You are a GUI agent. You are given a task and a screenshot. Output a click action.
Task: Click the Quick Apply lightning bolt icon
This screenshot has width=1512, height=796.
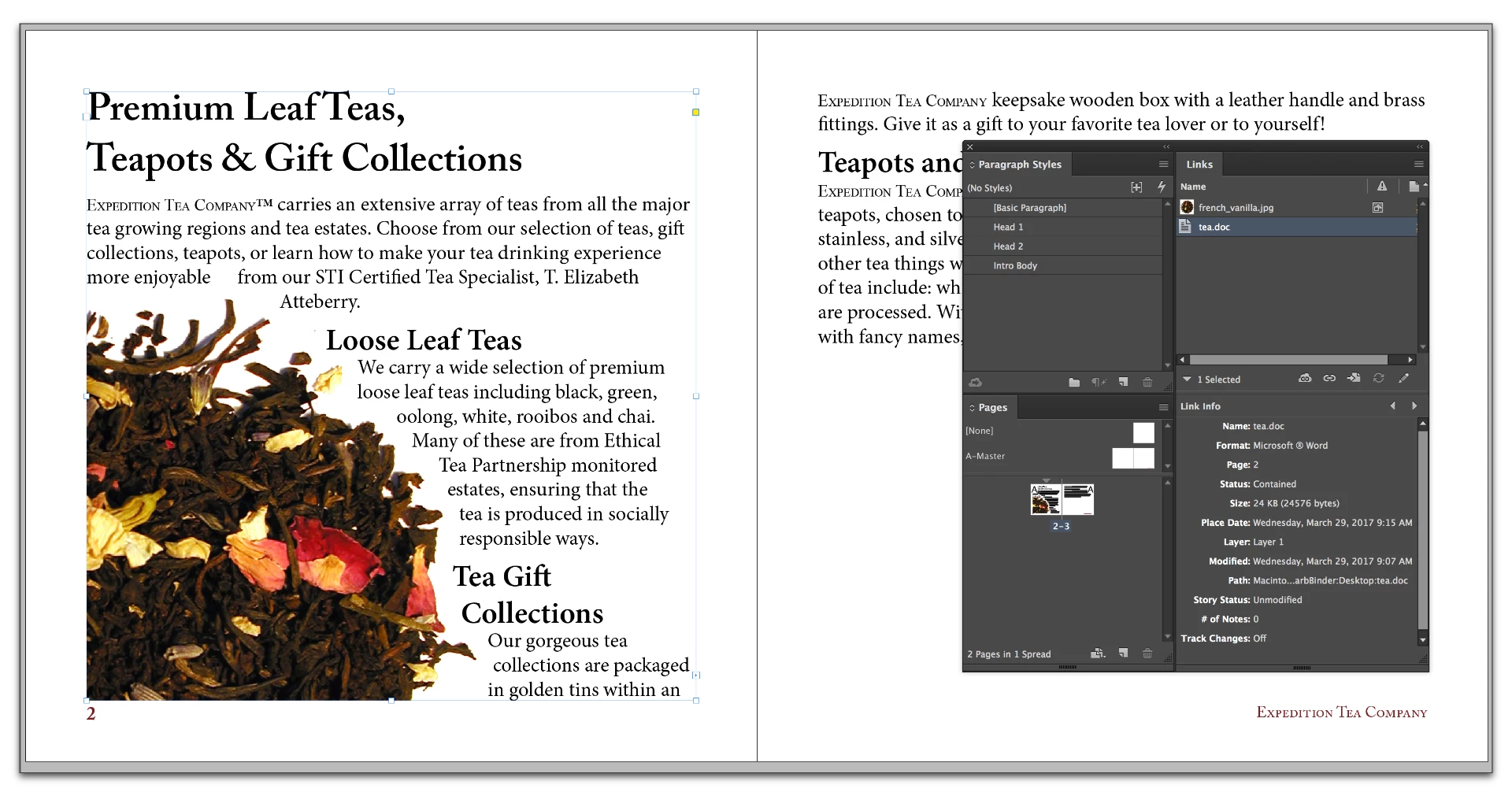[x=1161, y=187]
